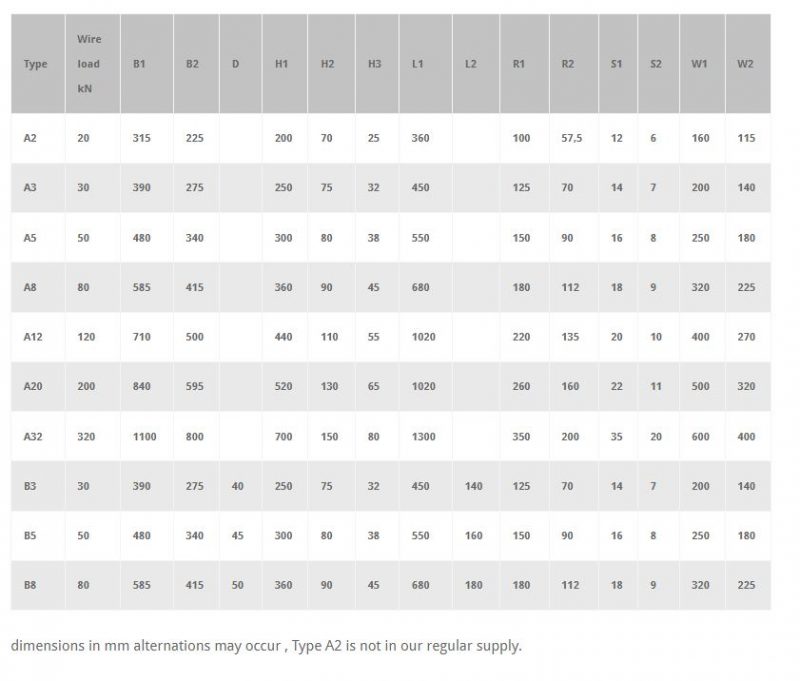800x681 pixels.
Task: Click the S2 value 20 in row A32
Action: [x=656, y=437]
